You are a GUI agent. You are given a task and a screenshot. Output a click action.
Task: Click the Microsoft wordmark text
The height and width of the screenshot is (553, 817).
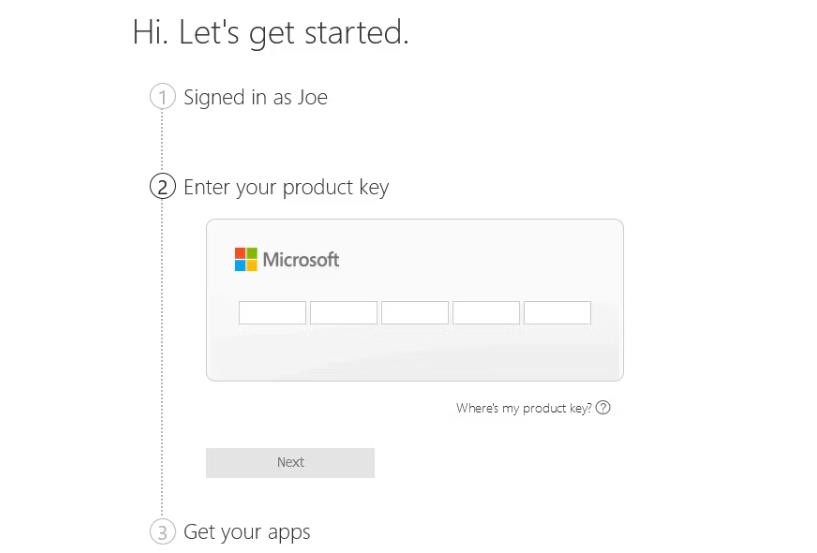(x=301, y=260)
